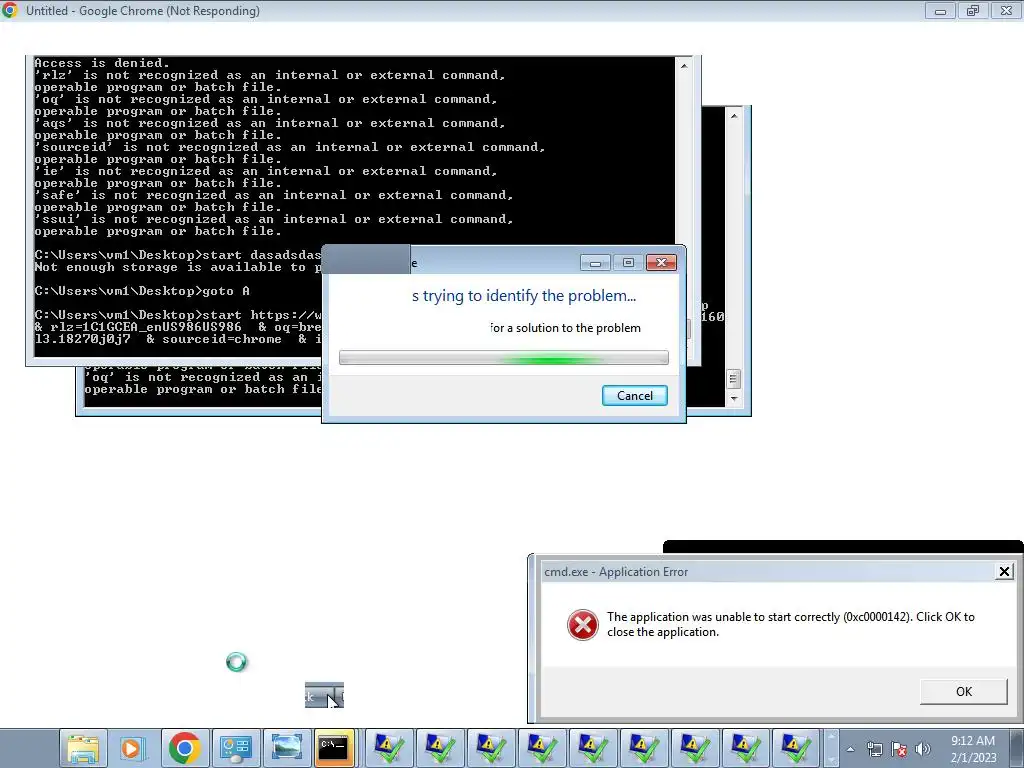The image size is (1024, 768).
Task: Click OK in the cmd.exe Application Error dialog
Action: click(963, 692)
